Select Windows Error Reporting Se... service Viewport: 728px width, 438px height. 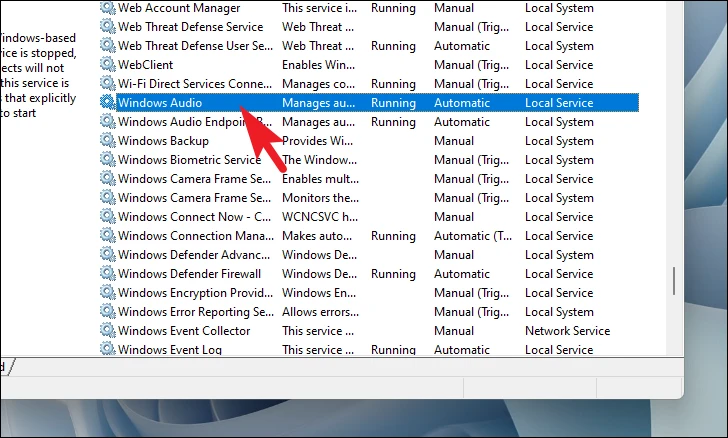click(x=195, y=313)
